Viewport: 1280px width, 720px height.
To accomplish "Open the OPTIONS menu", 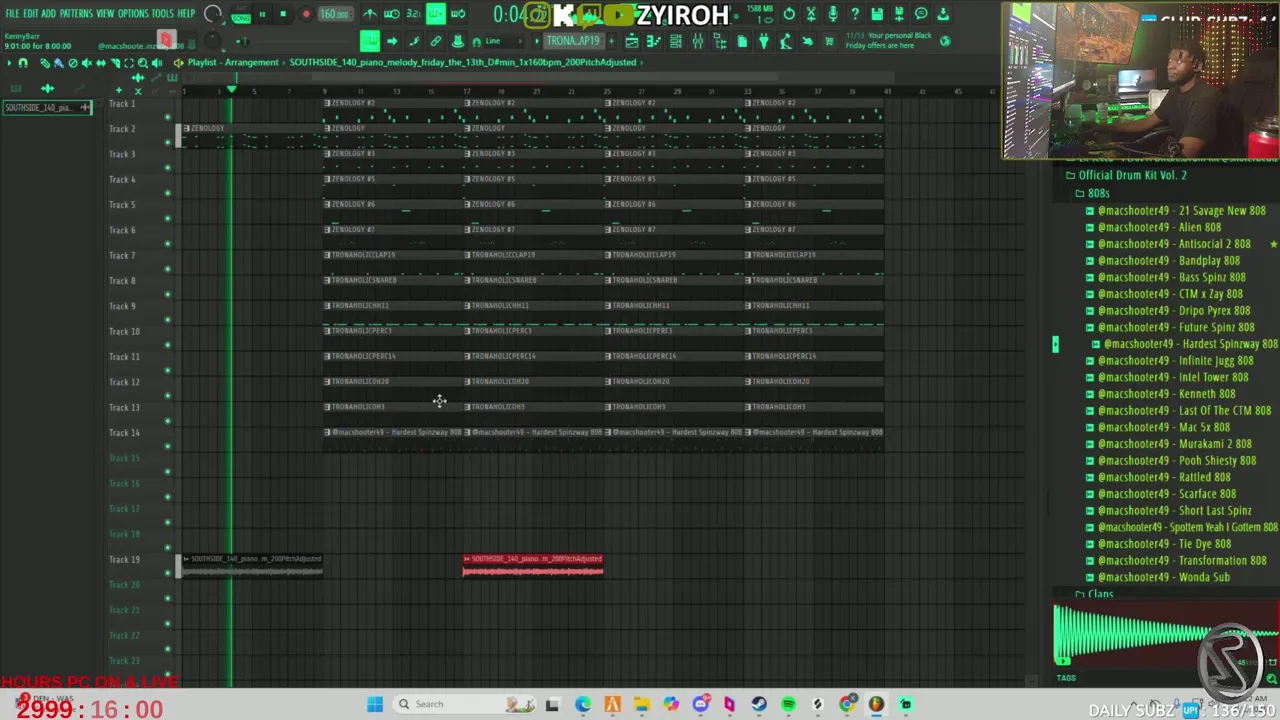I will (x=133, y=14).
